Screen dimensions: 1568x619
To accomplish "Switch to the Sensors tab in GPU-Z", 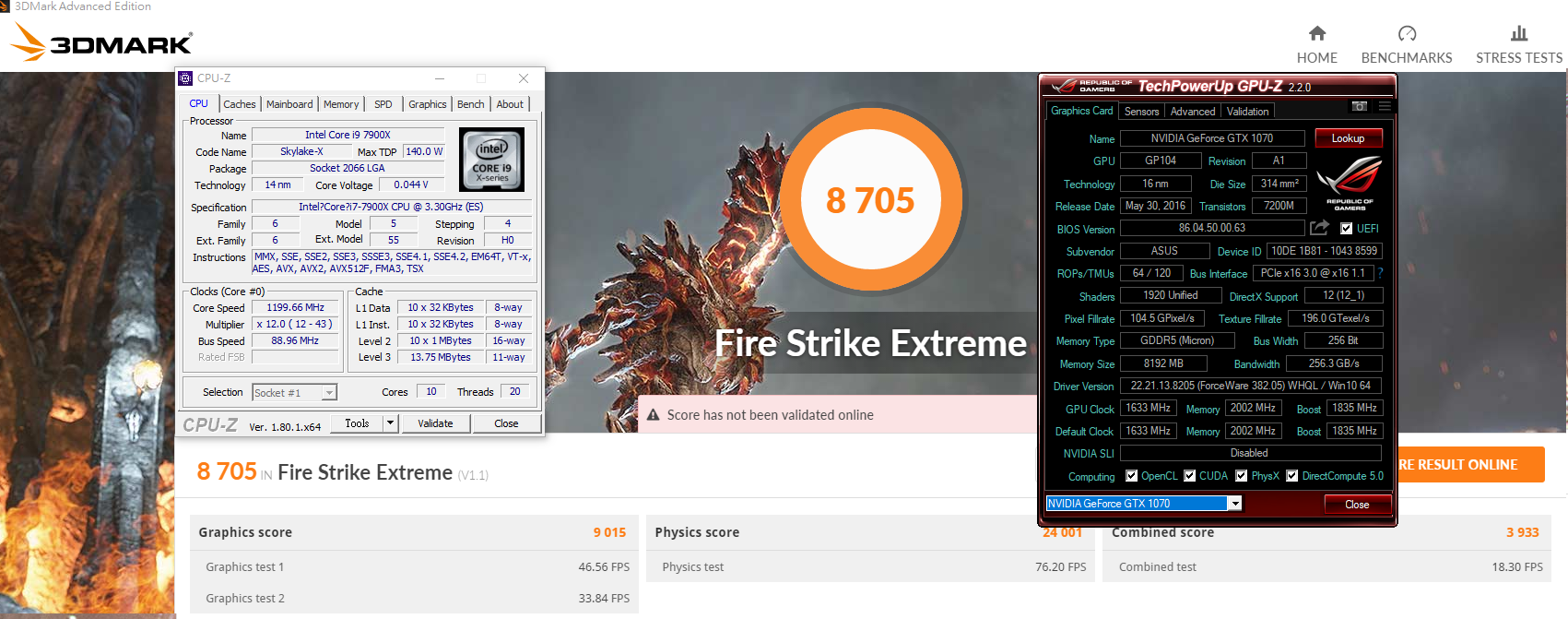I will 1141,112.
